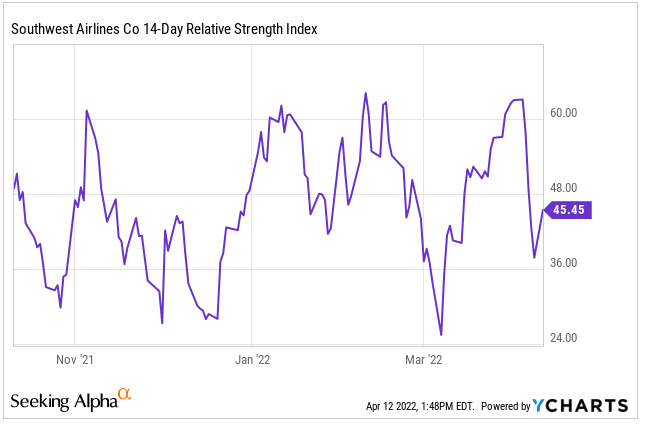Screen dimensions: 645x427
Task: Select the 36.00 y-axis label
Action: (x=566, y=263)
